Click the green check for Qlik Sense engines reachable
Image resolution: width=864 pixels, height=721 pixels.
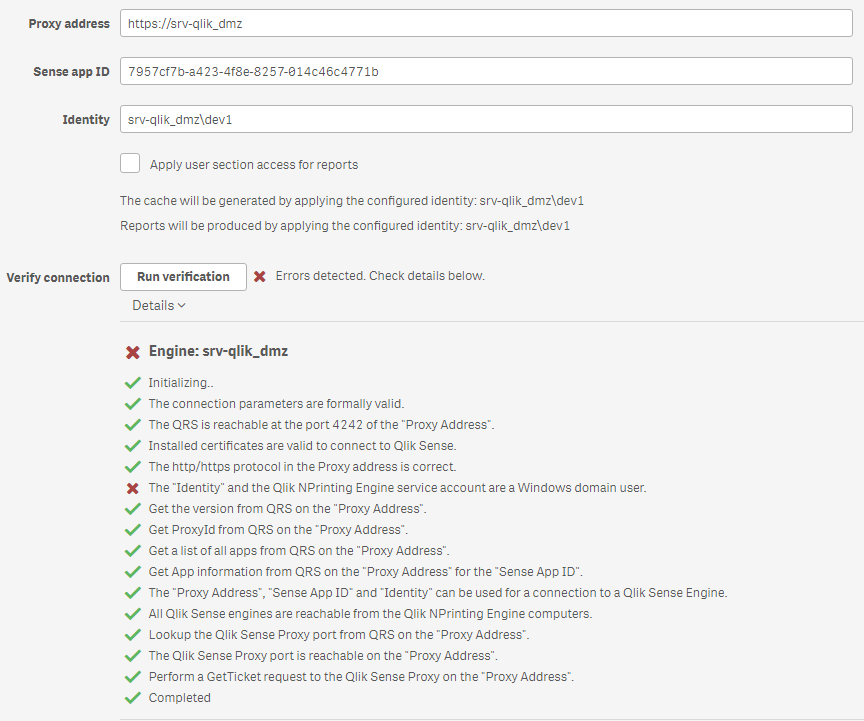click(x=132, y=614)
